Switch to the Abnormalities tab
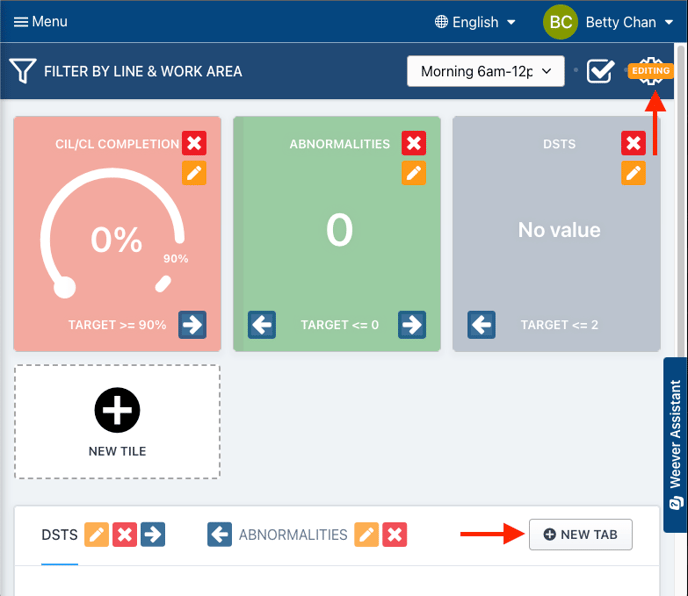The image size is (688, 596). pyautogui.click(x=292, y=535)
